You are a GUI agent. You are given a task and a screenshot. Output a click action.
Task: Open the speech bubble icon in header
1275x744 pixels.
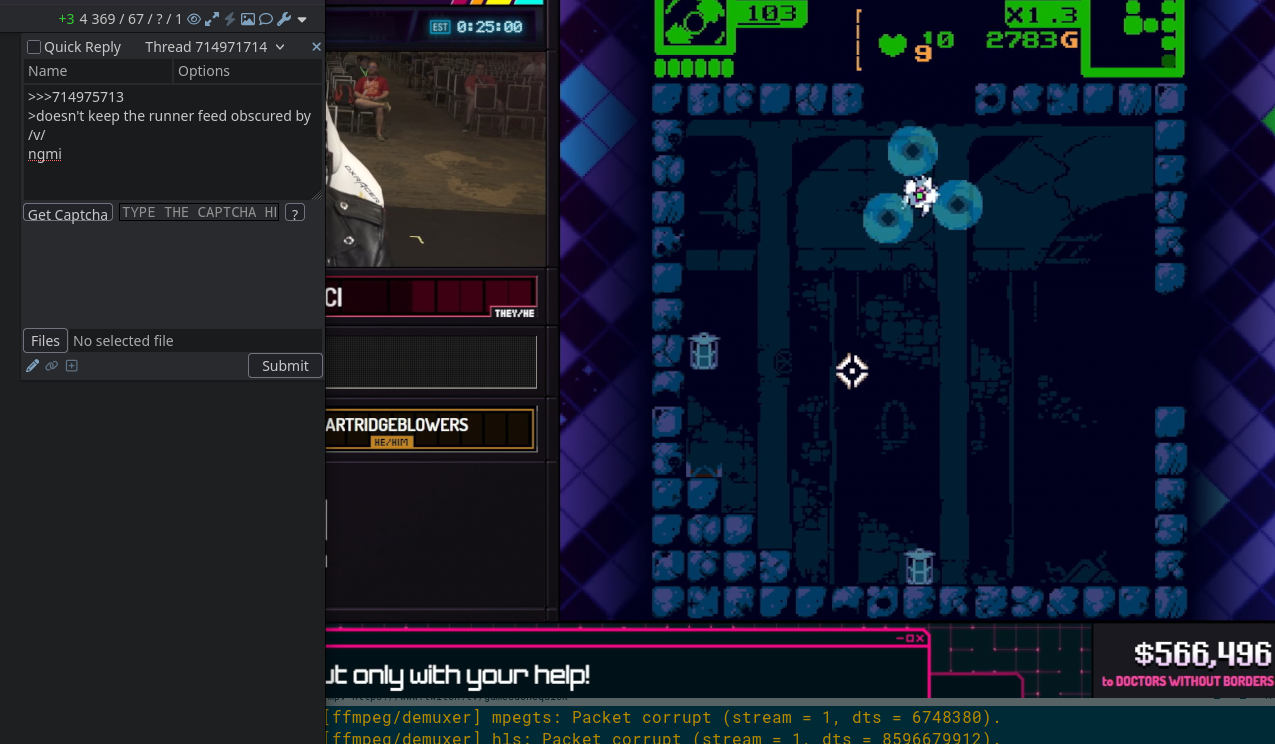click(x=266, y=19)
